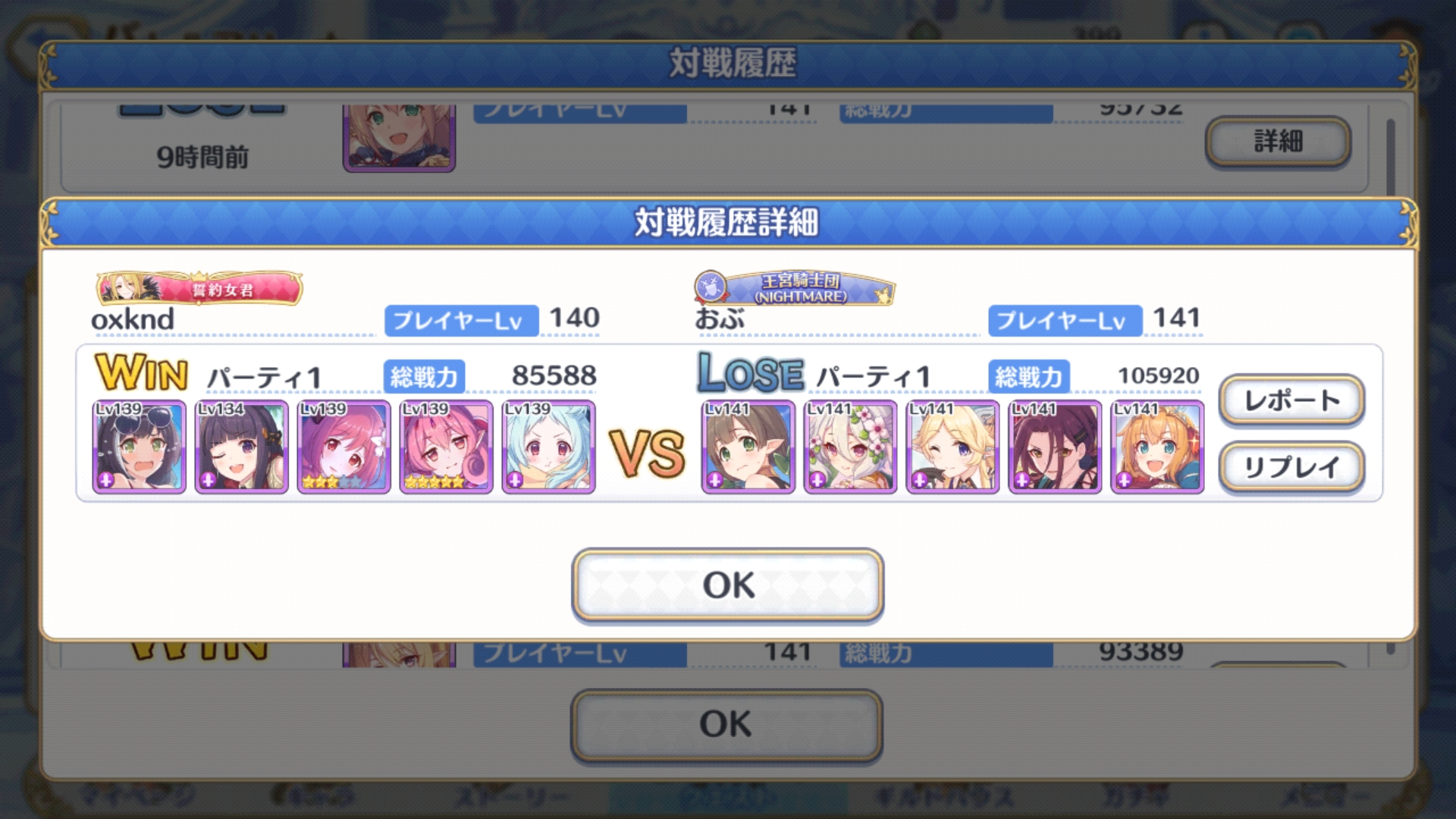Click the Lv139 light-blue-haired character icon
The image size is (1456, 819).
click(x=548, y=447)
